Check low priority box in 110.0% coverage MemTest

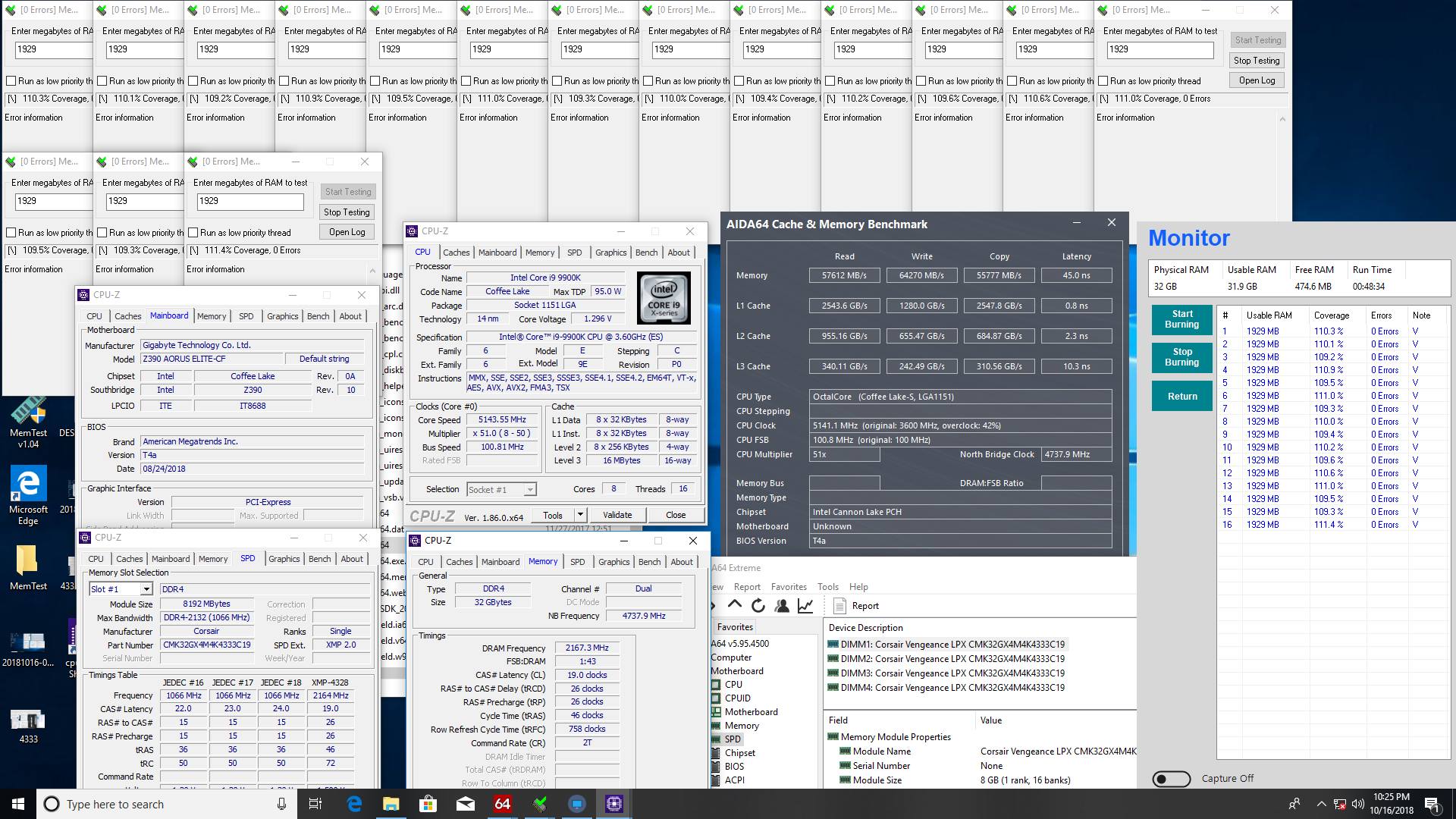(x=648, y=81)
